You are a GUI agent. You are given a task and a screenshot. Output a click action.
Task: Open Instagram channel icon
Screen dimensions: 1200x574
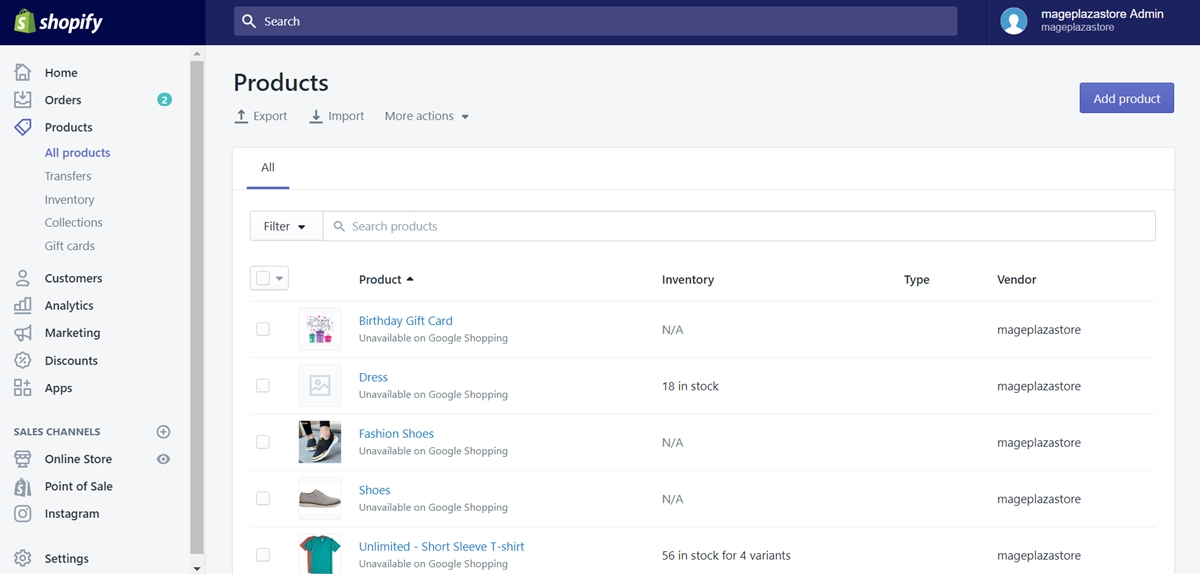click(x=23, y=514)
